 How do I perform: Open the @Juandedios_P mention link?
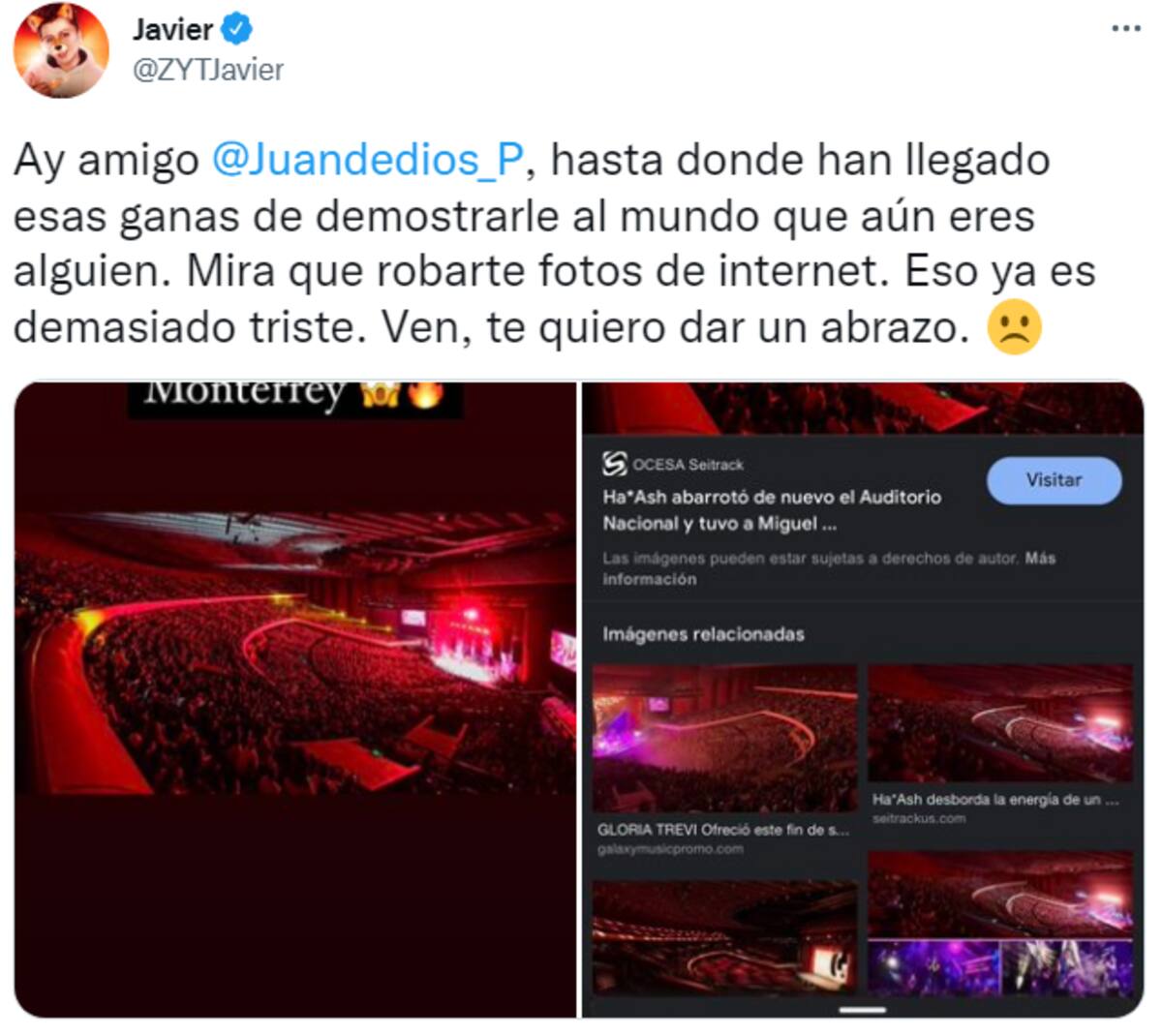(368, 161)
